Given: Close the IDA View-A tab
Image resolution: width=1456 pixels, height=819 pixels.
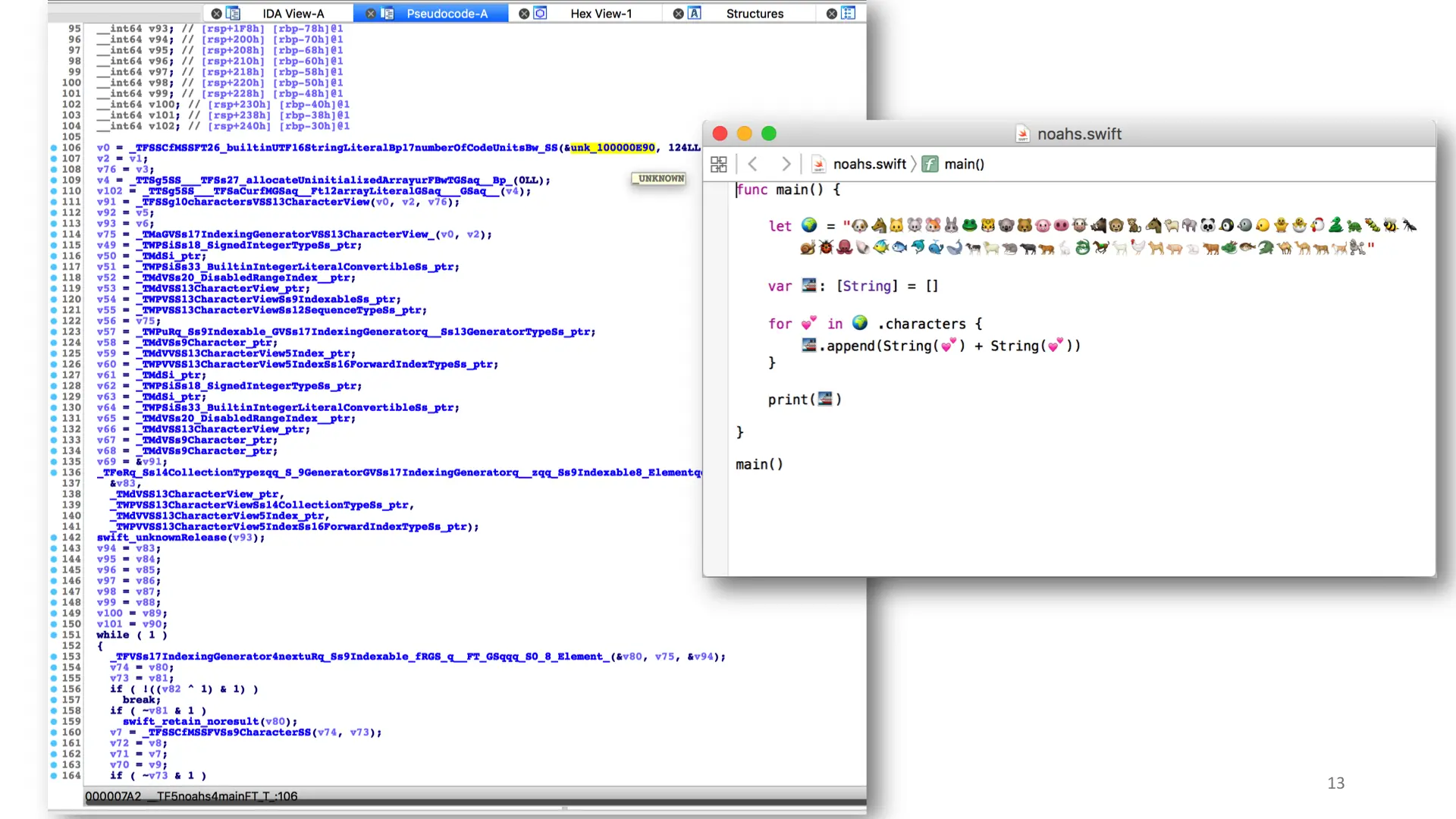Looking at the screenshot, I should [216, 14].
